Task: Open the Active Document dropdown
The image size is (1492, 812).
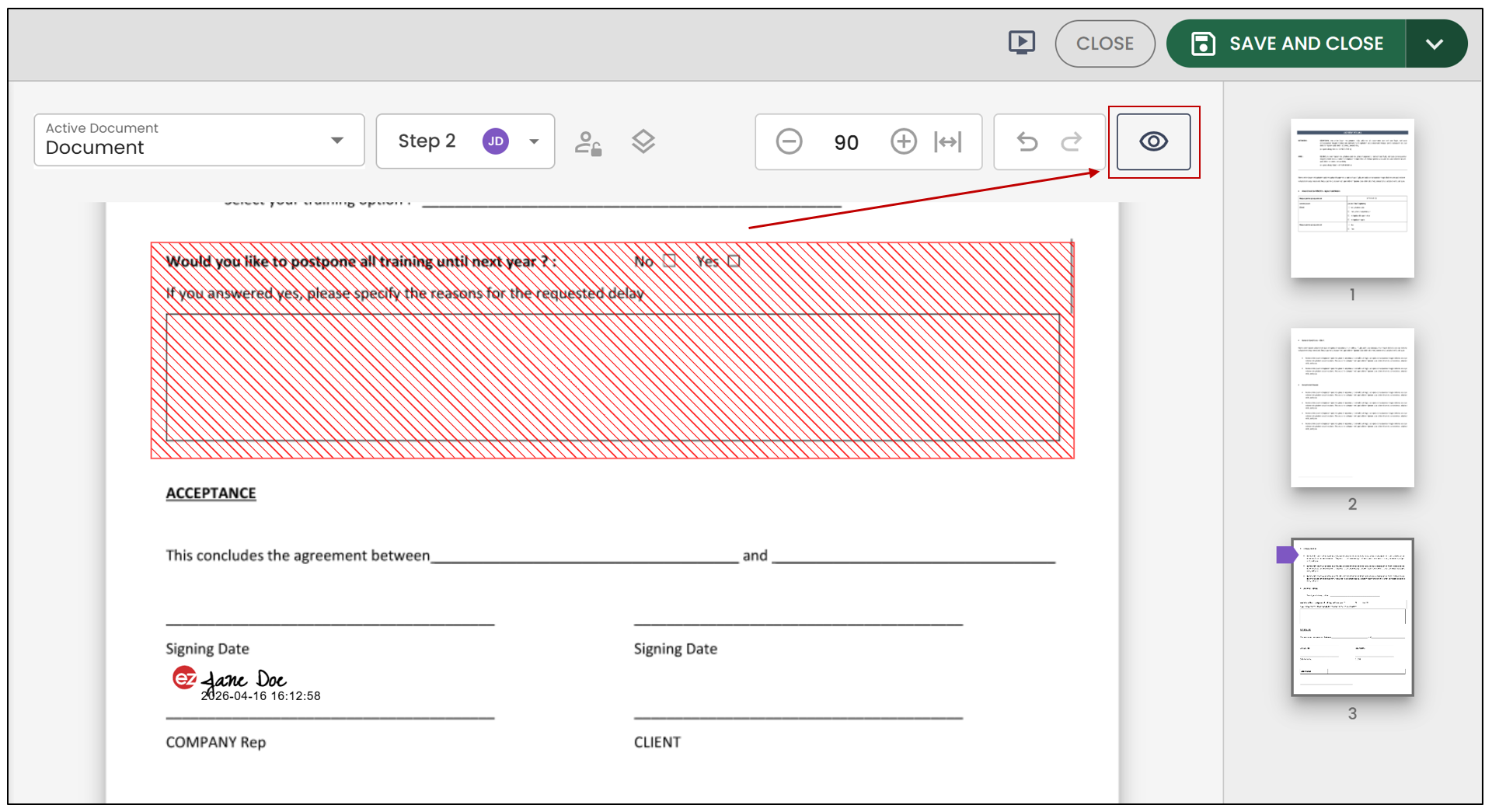Action: point(199,140)
